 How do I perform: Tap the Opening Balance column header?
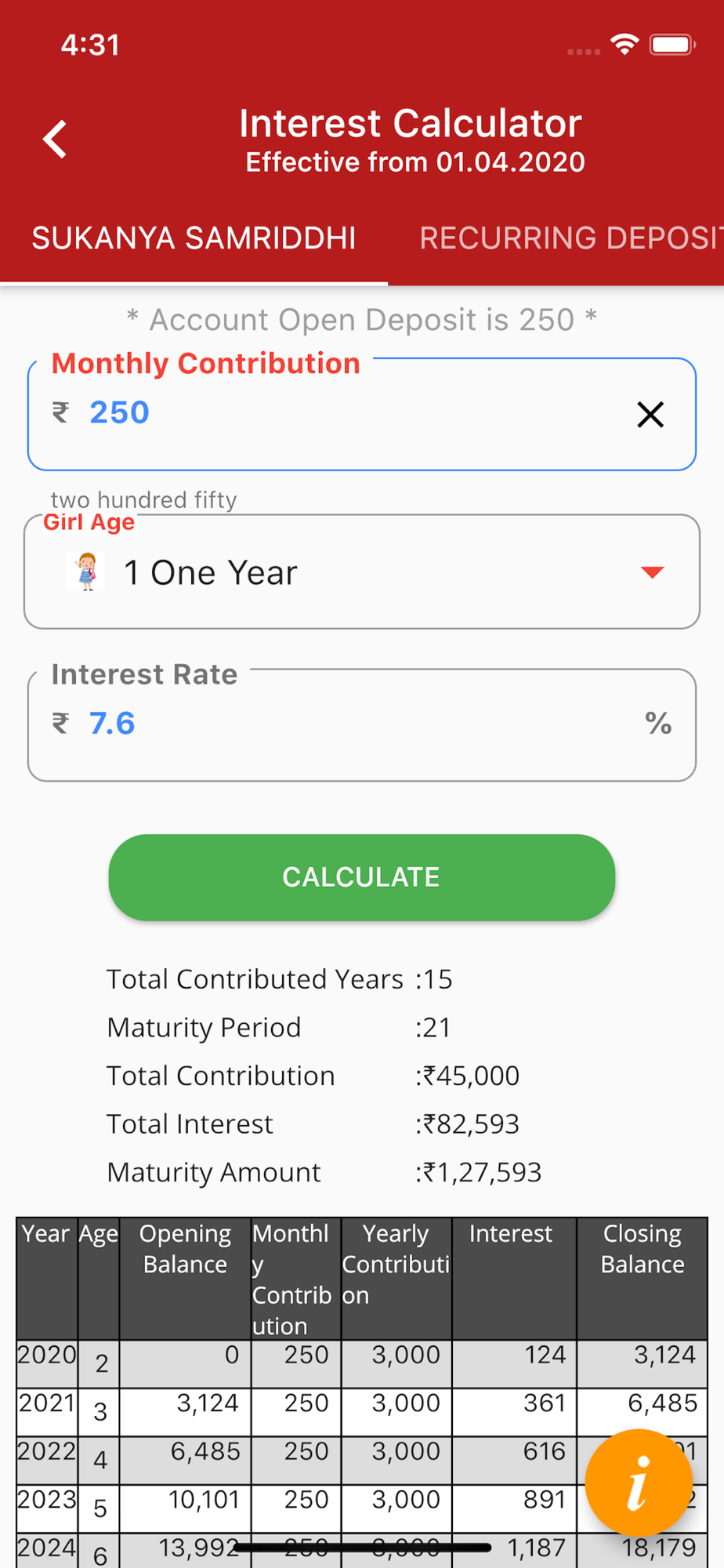(185, 1249)
